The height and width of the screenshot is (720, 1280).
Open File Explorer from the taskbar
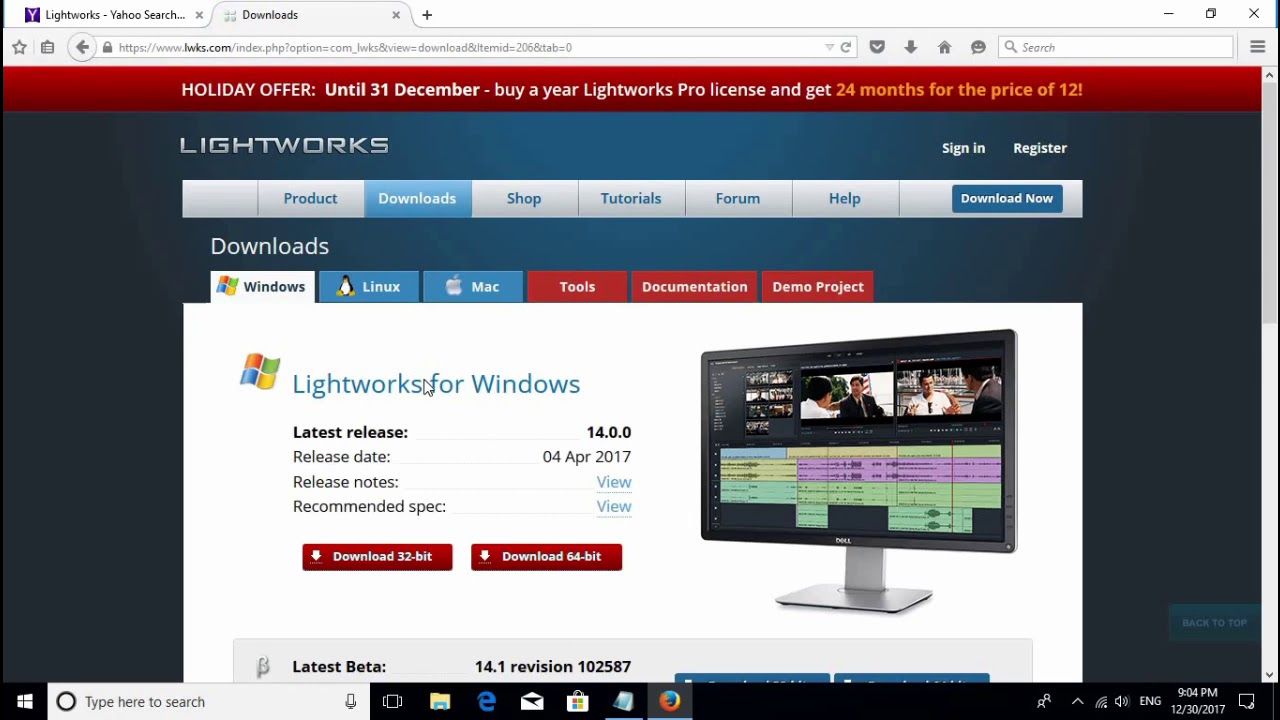pyautogui.click(x=440, y=701)
